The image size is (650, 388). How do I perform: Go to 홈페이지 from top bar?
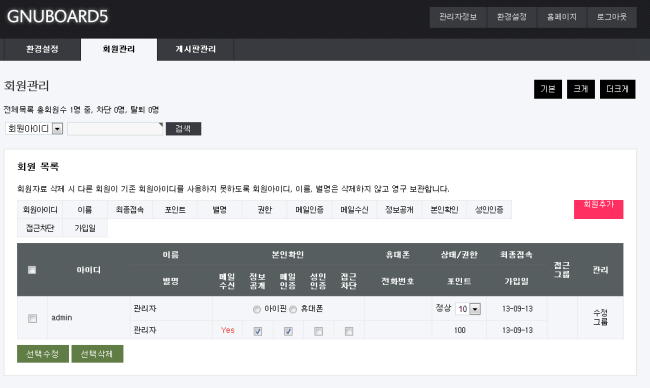(562, 17)
